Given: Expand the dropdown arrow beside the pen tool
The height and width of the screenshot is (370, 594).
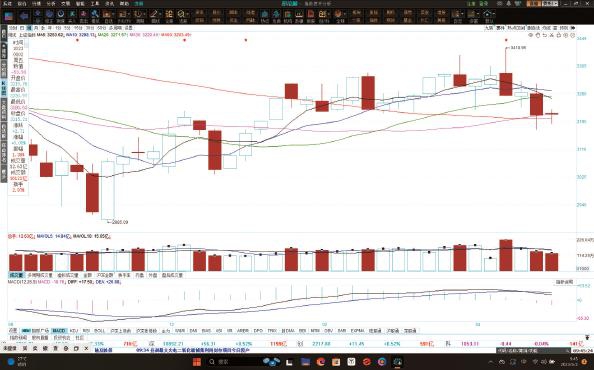Looking at the screenshot, I should (x=161, y=15).
